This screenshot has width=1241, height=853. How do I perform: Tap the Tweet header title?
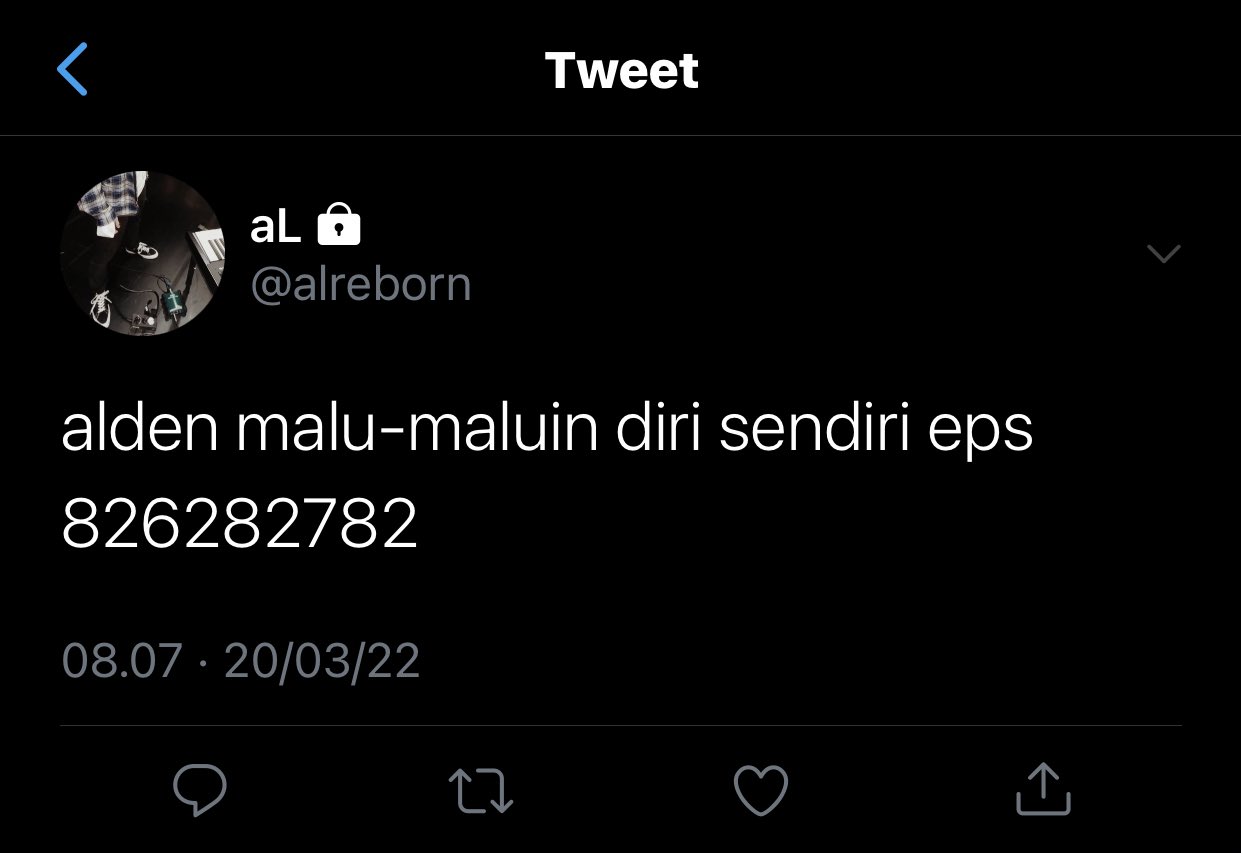[x=621, y=70]
